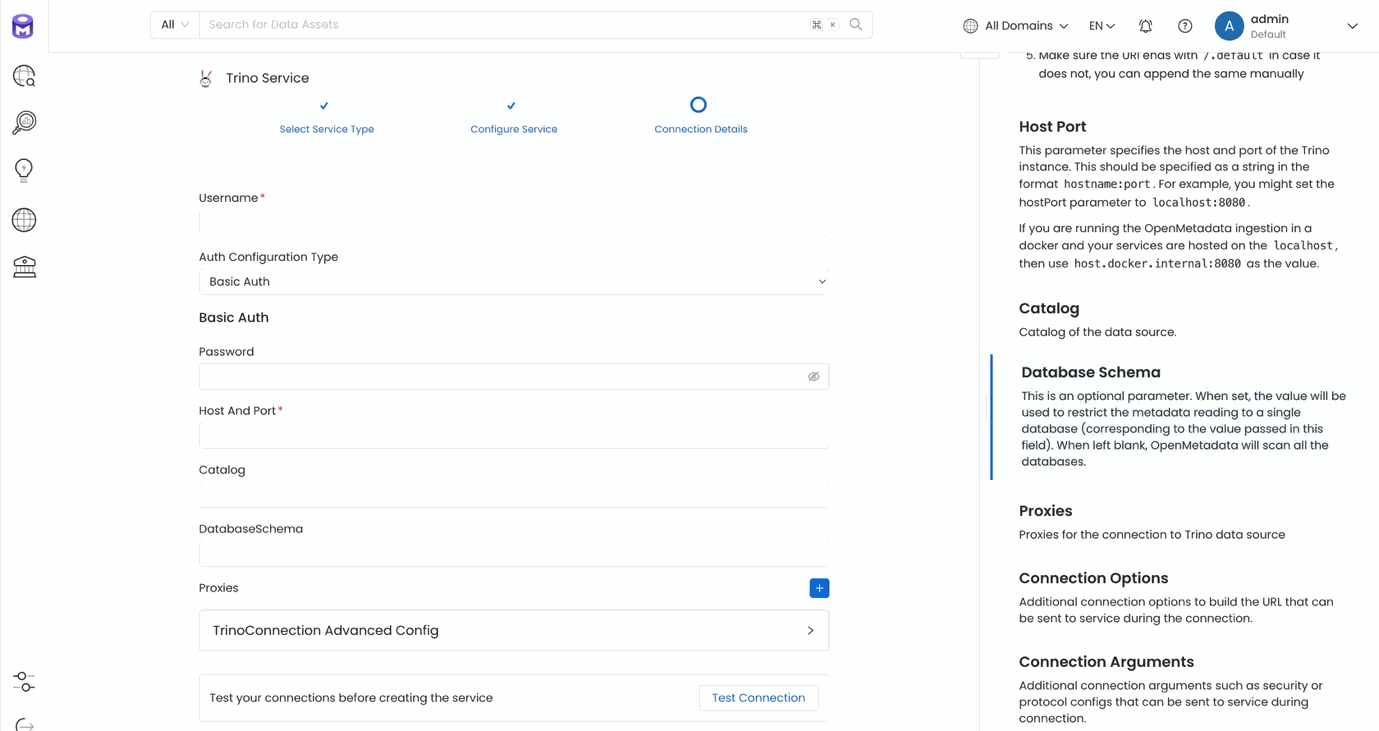This screenshot has width=1379, height=731.
Task: Add a proxy with the plus button
Action: coord(819,588)
